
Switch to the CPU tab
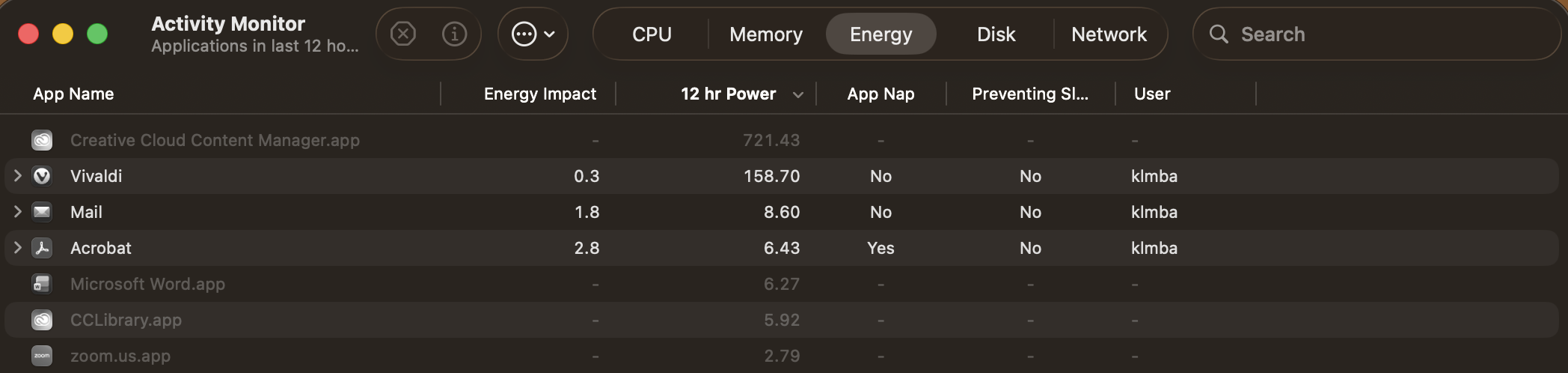(652, 34)
